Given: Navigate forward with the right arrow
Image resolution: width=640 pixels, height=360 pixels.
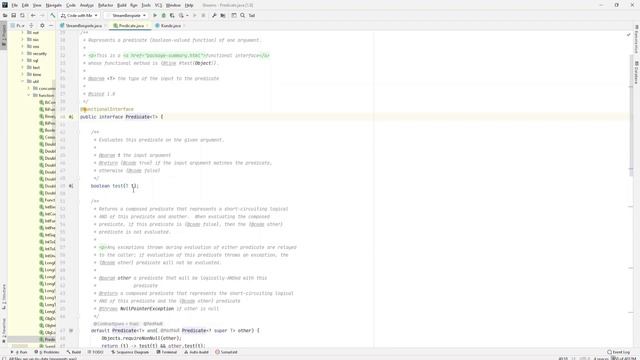Looking at the screenshot, I should click(x=42, y=16).
